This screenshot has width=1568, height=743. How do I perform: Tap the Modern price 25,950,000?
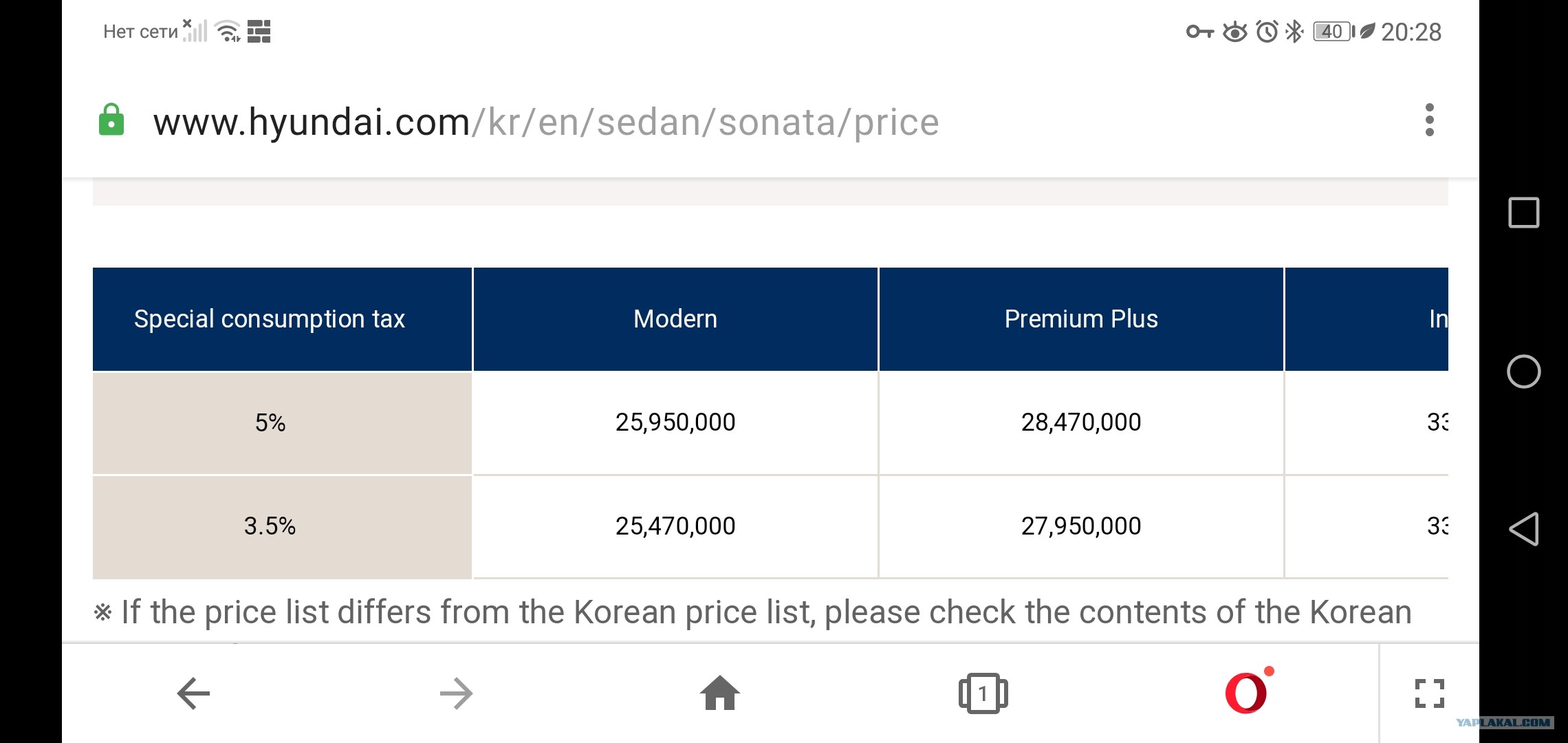pos(675,422)
